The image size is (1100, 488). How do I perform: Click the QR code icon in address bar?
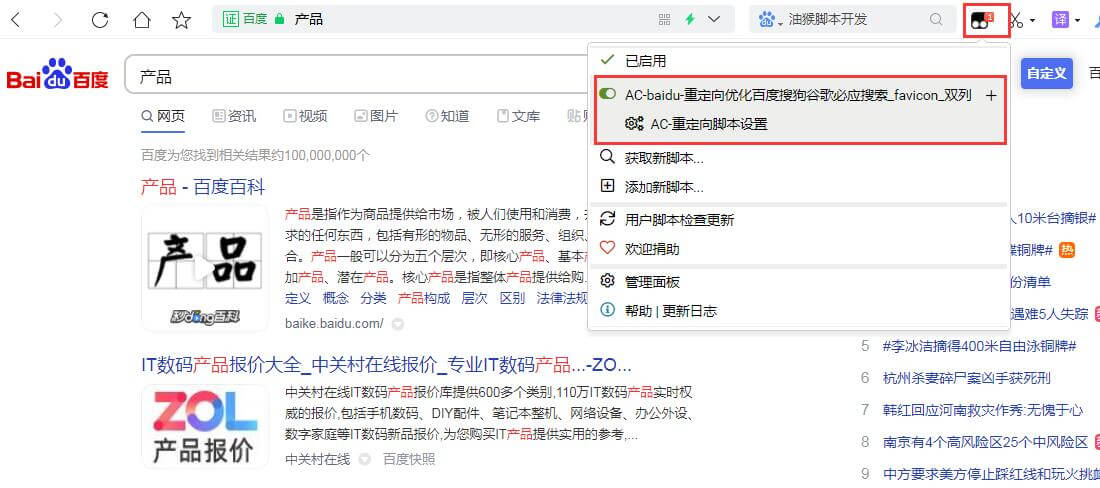(664, 20)
